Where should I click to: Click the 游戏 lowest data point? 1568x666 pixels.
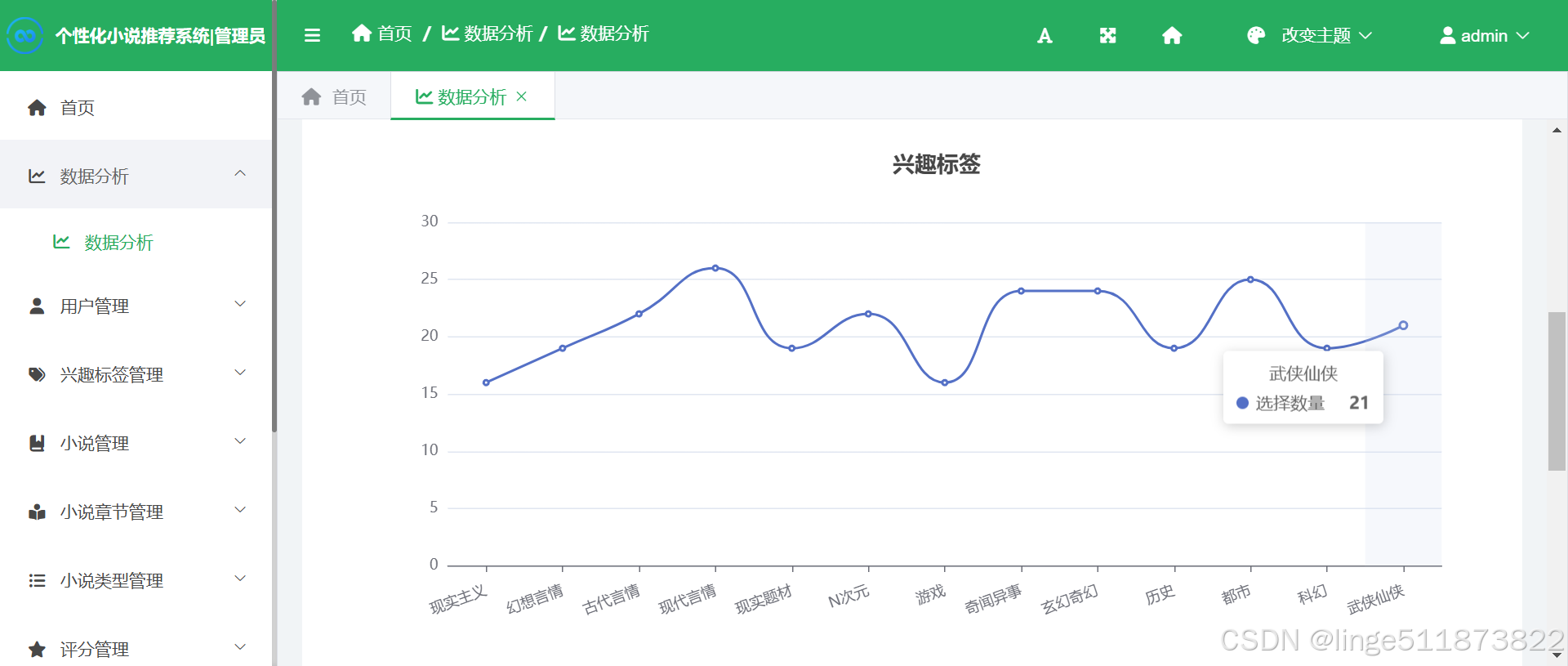[945, 382]
